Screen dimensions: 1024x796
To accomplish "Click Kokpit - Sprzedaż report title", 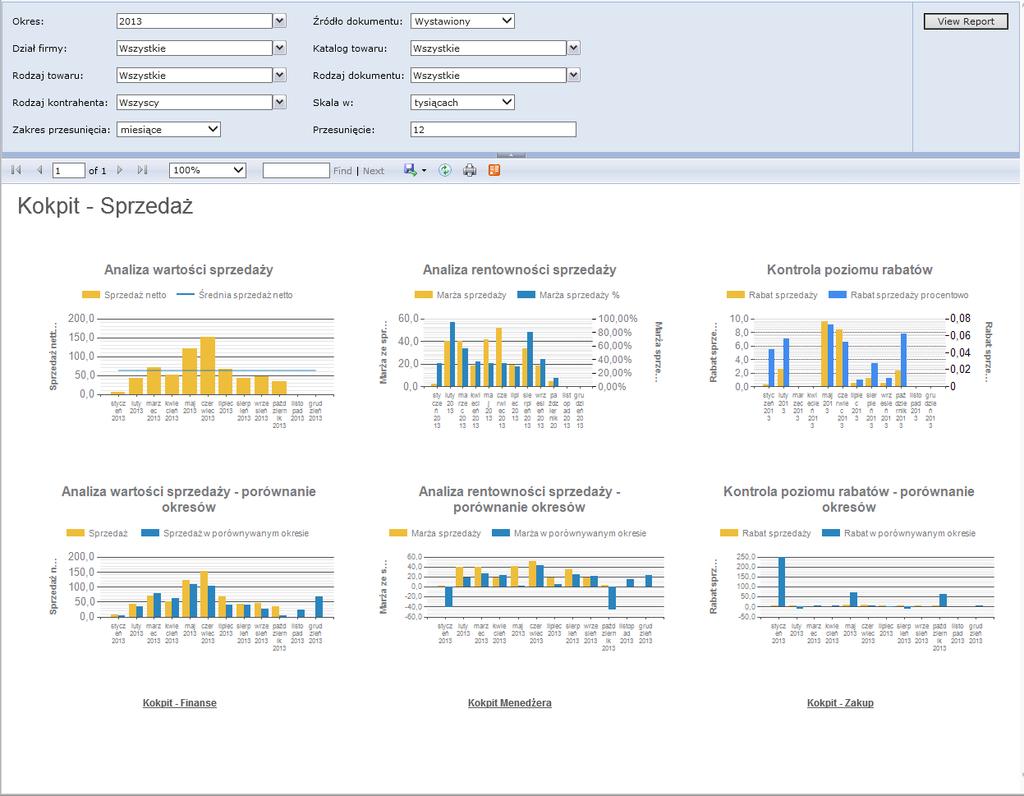I will (105, 206).
